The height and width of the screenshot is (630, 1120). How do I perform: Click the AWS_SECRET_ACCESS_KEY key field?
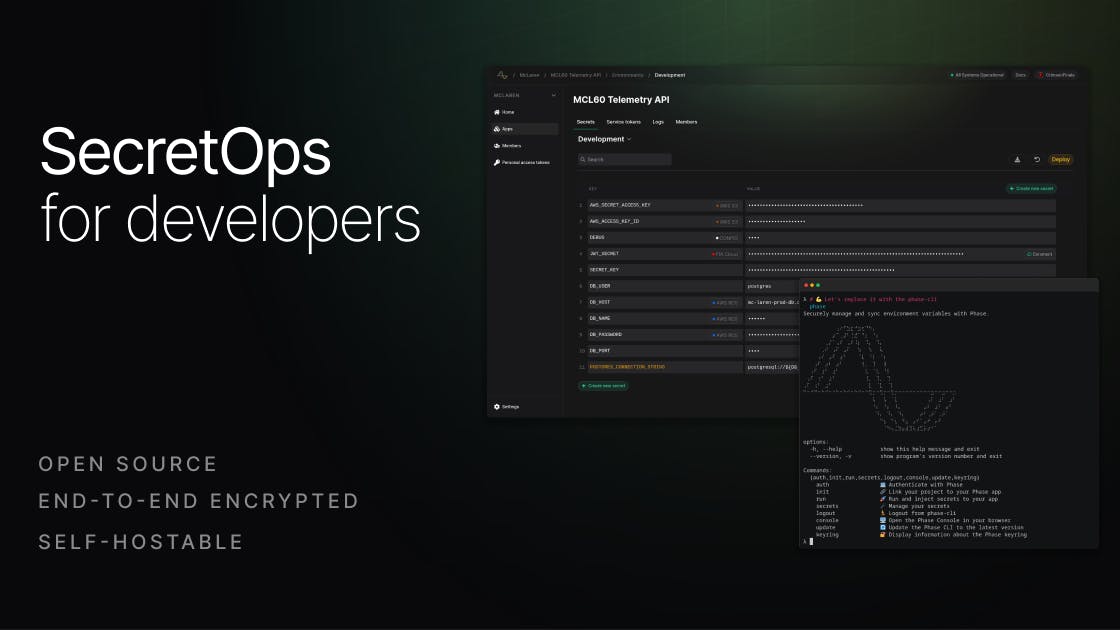pyautogui.click(x=664, y=206)
